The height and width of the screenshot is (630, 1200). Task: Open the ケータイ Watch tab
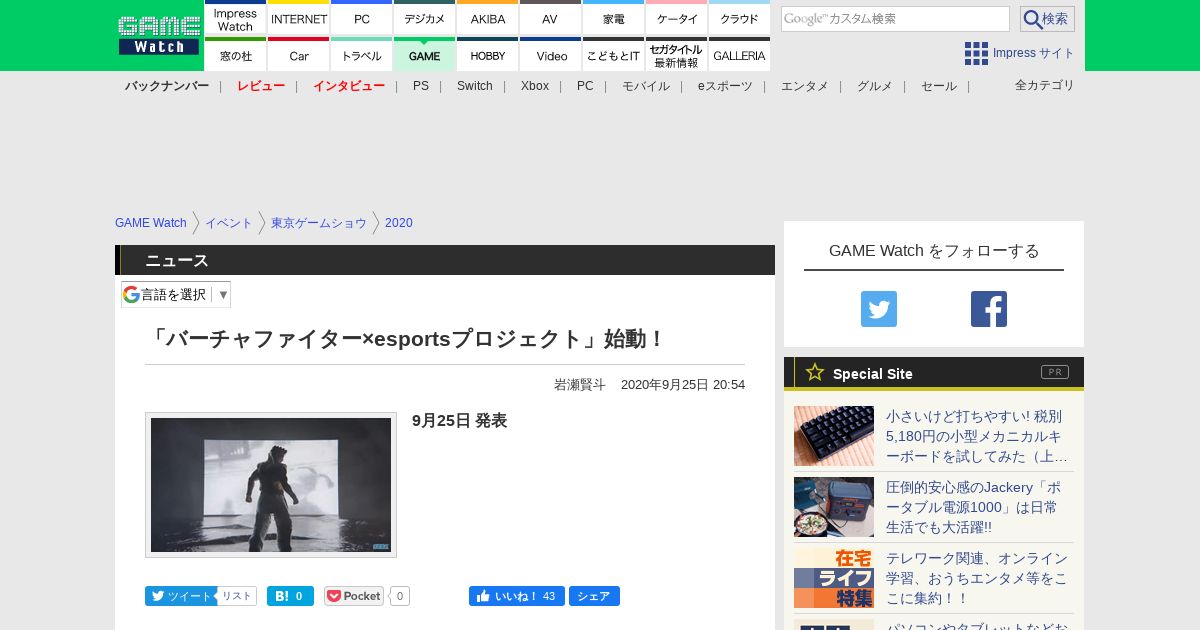point(676,18)
